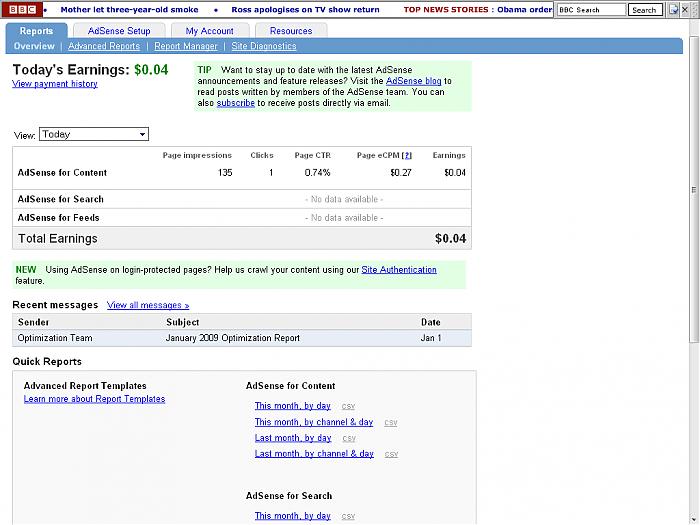Download csv for Last month by day
The width and height of the screenshot is (700, 525).
349,438
